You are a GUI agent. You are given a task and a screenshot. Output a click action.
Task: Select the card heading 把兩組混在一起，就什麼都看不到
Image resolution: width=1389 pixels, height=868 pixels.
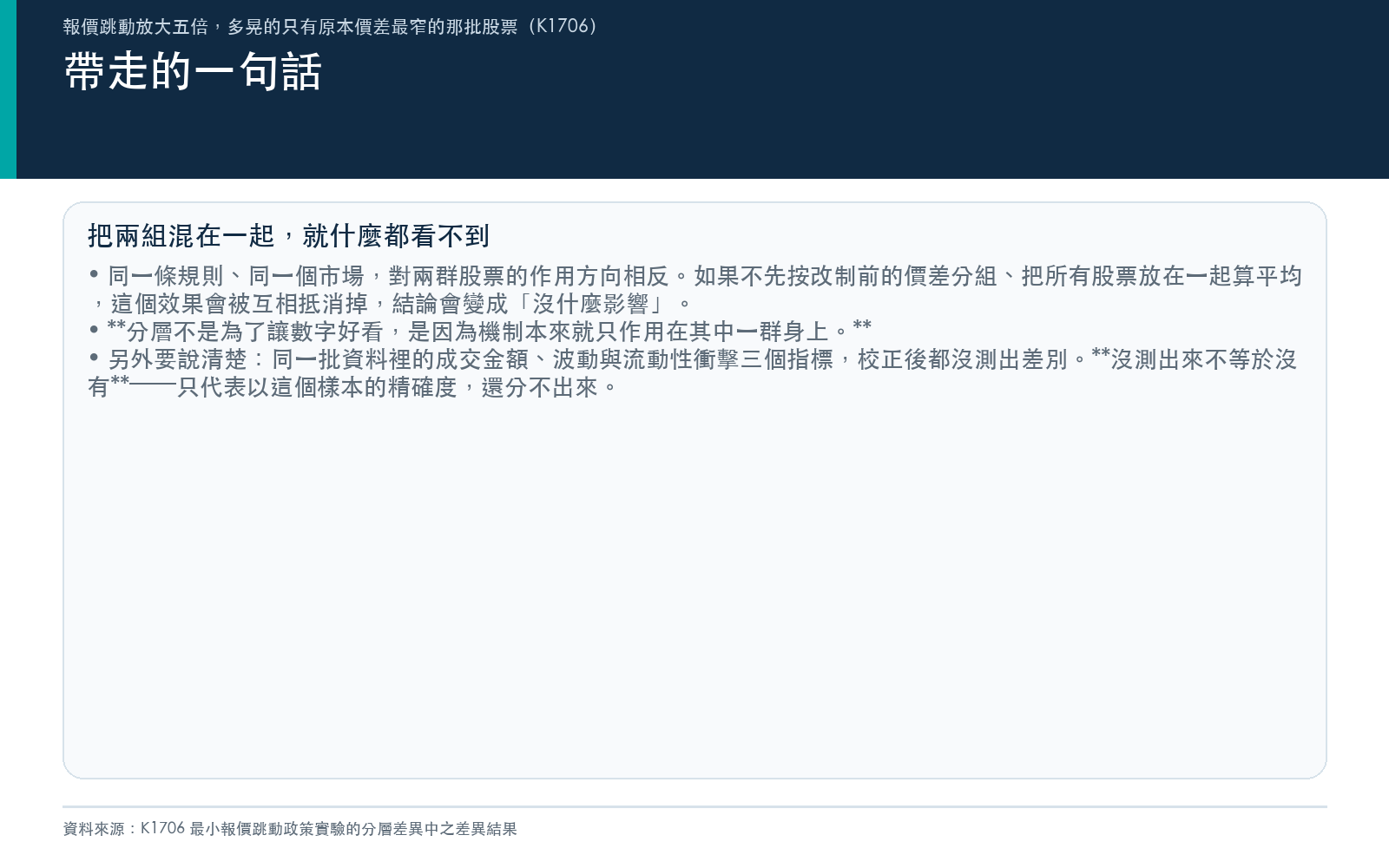tap(289, 235)
